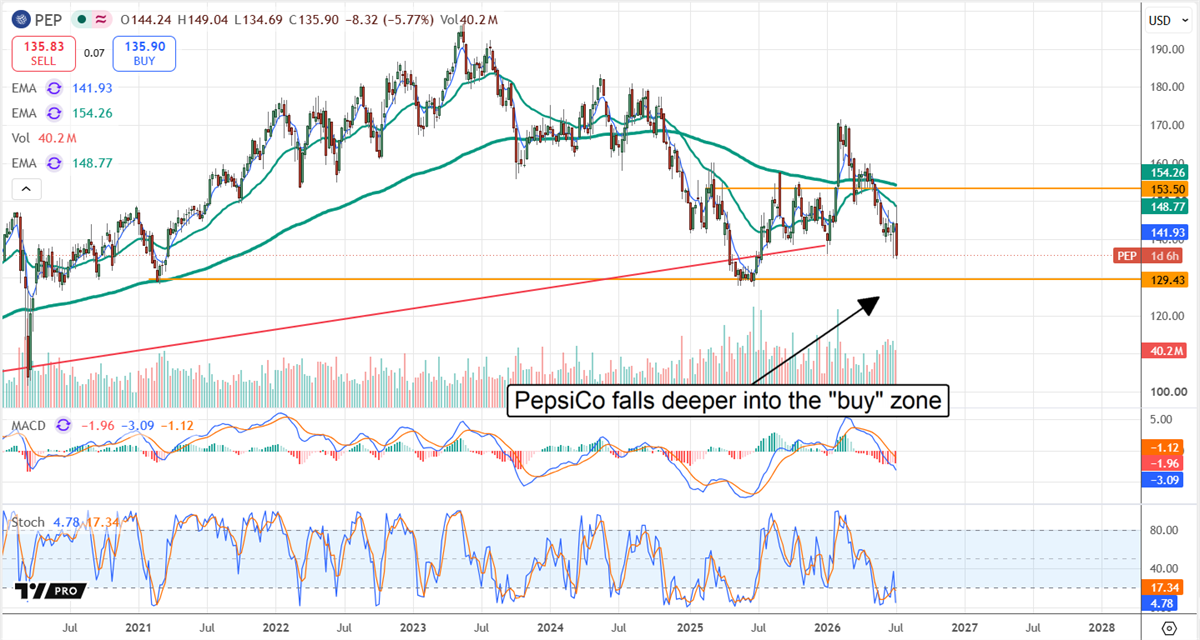Click the 170.00 price scale value

click(1165, 125)
